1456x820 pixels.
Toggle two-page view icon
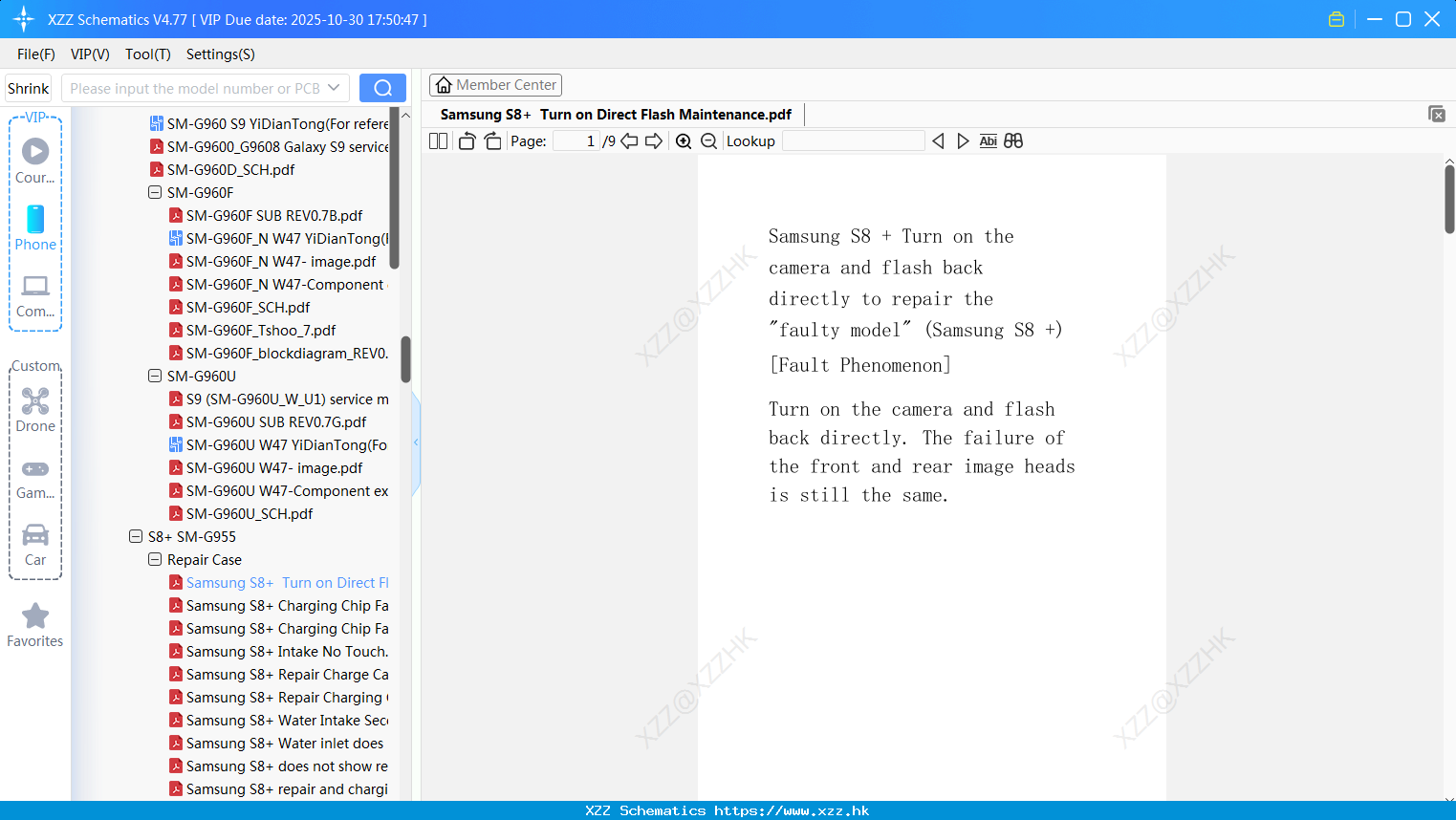click(x=438, y=141)
